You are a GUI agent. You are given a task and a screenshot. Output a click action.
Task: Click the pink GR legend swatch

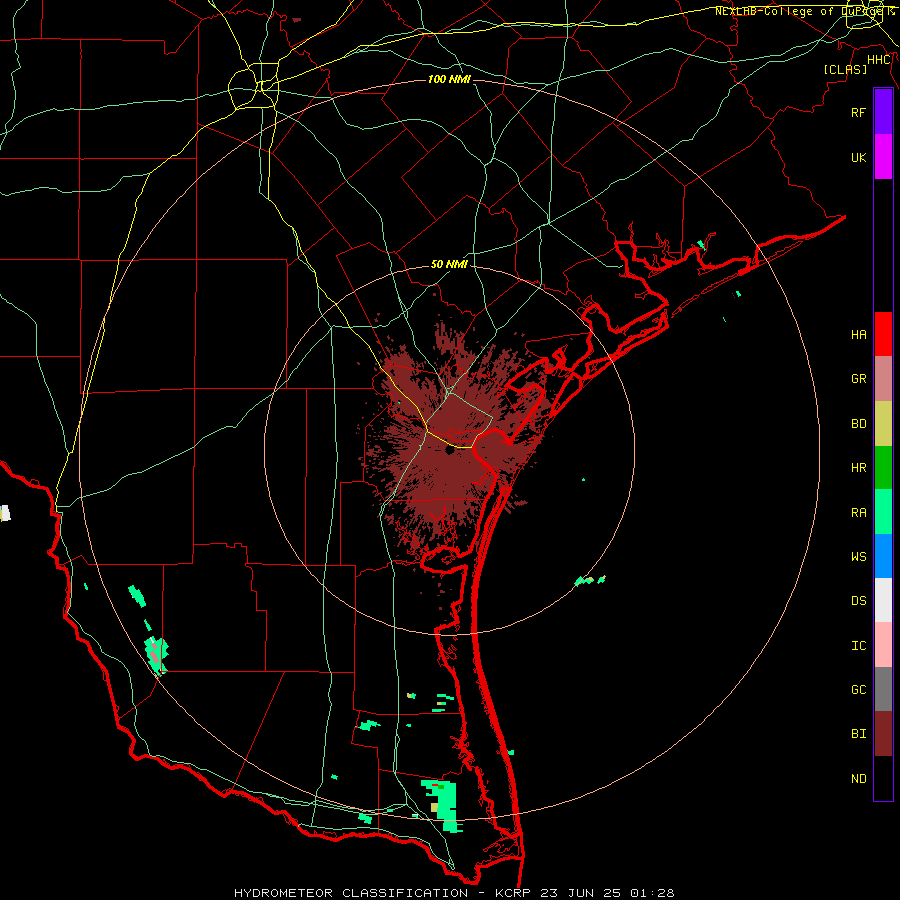[x=883, y=379]
